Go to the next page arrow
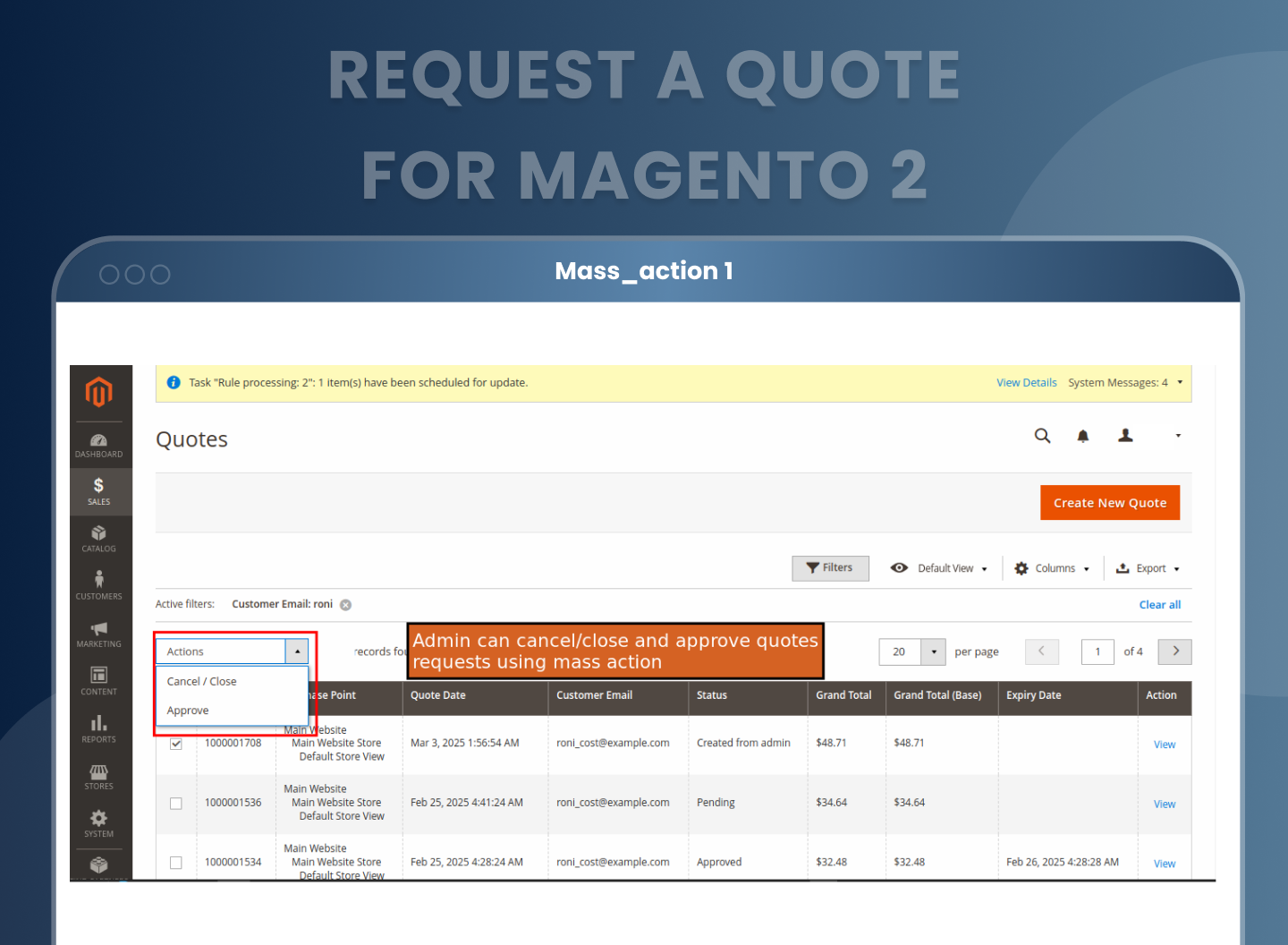1288x945 pixels. coord(1174,651)
